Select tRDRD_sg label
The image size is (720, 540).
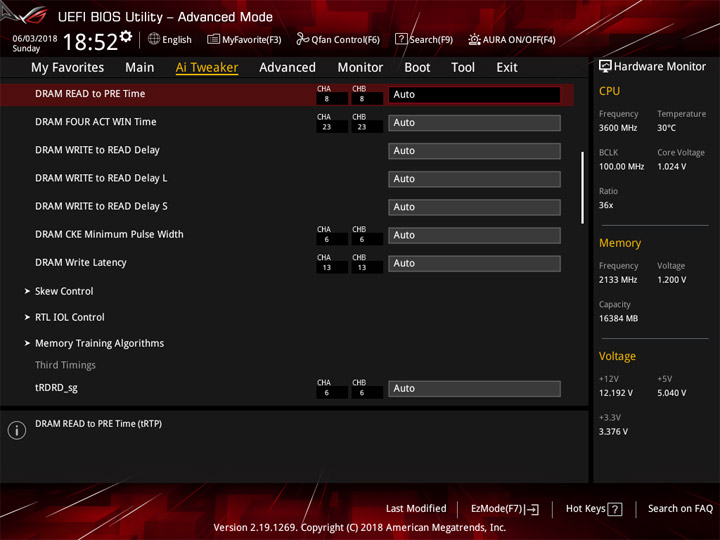[x=56, y=388]
